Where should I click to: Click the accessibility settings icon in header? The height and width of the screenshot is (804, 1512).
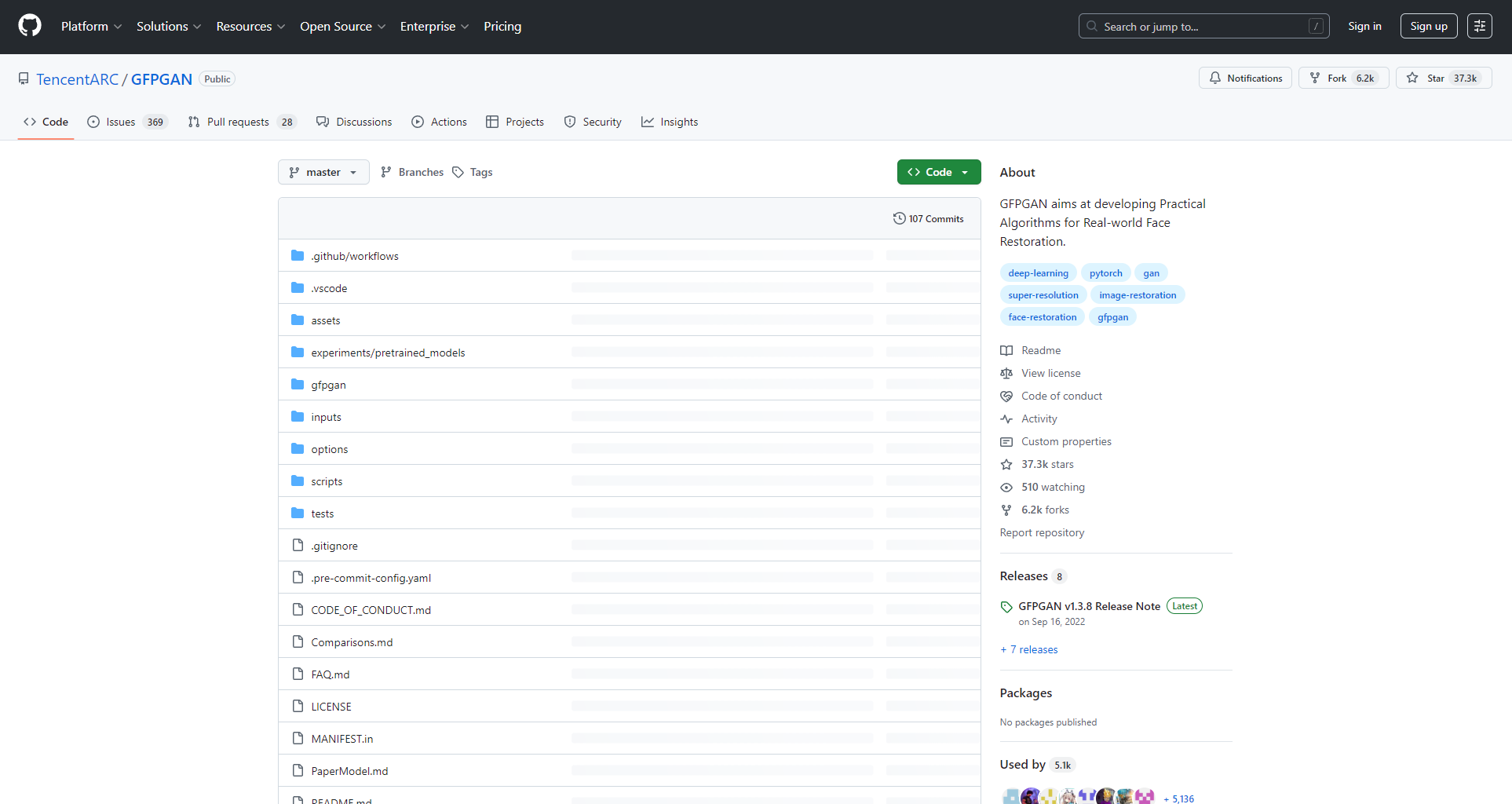pos(1479,26)
